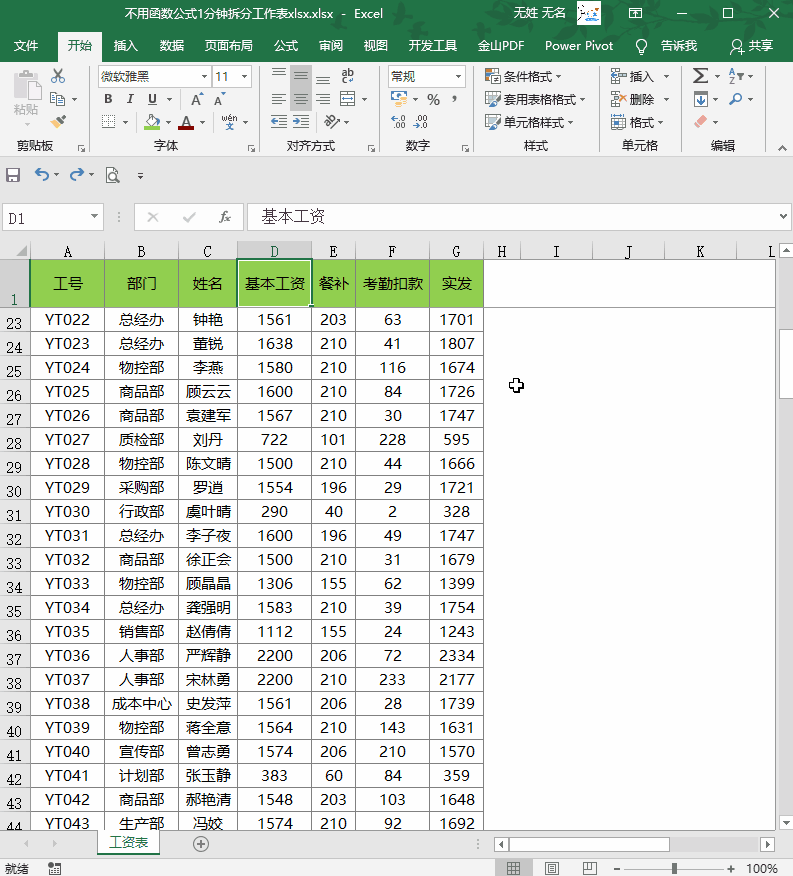Click Redo arrow in quick access toolbar
The image size is (793, 876).
click(x=77, y=175)
